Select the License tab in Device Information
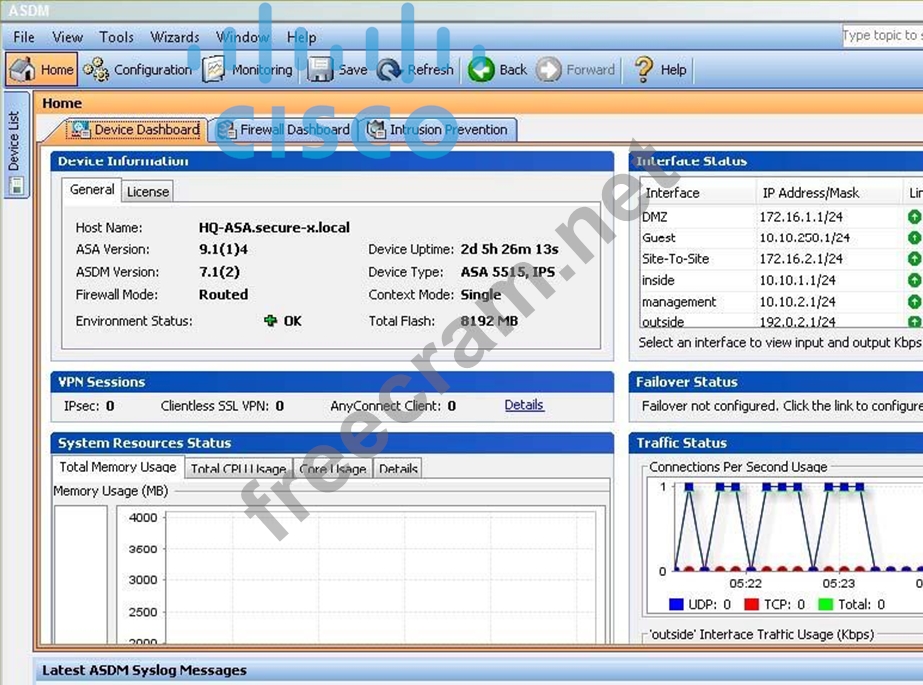 (x=148, y=191)
